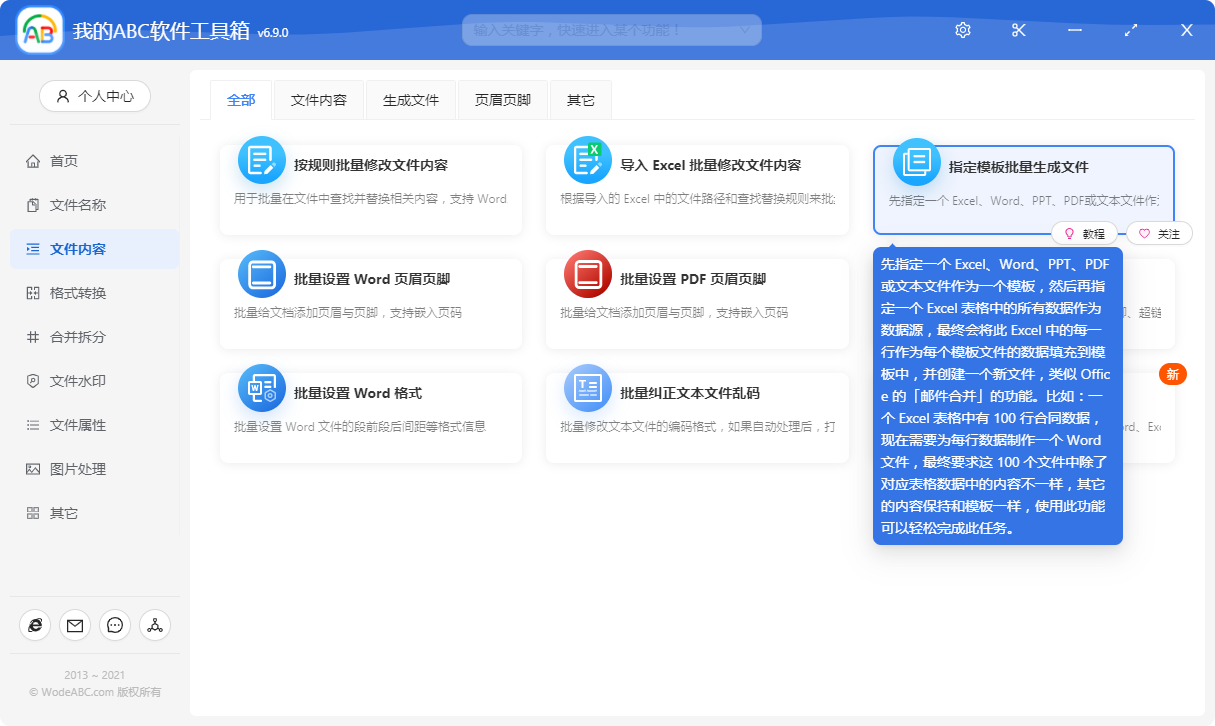
Task: Open the website link via the browser icon
Action: (x=35, y=625)
